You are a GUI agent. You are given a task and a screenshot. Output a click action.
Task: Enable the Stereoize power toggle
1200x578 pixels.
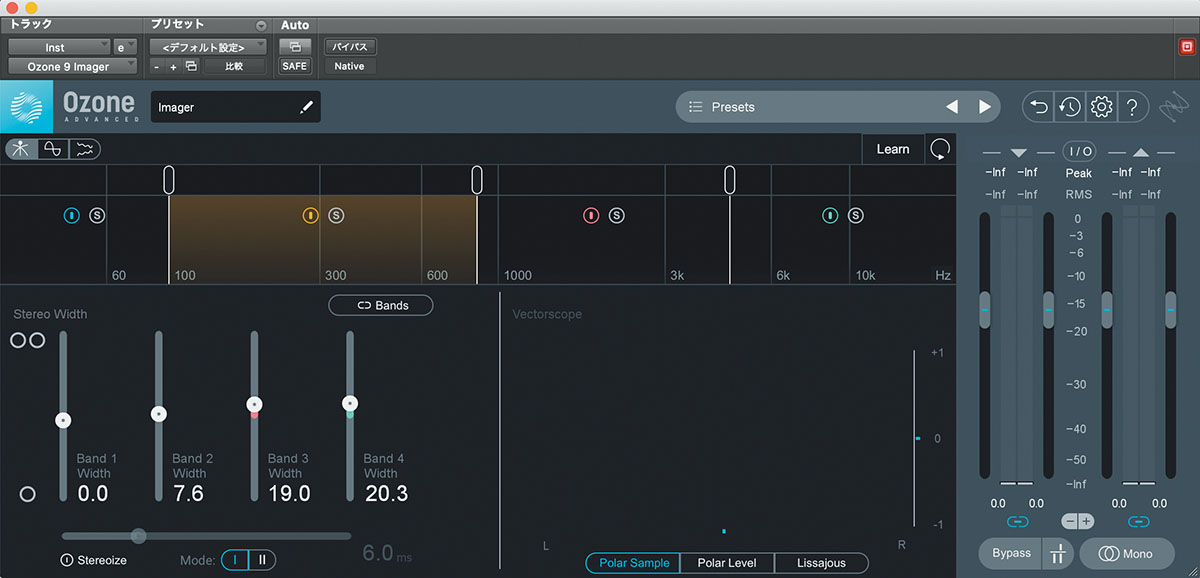[x=67, y=560]
